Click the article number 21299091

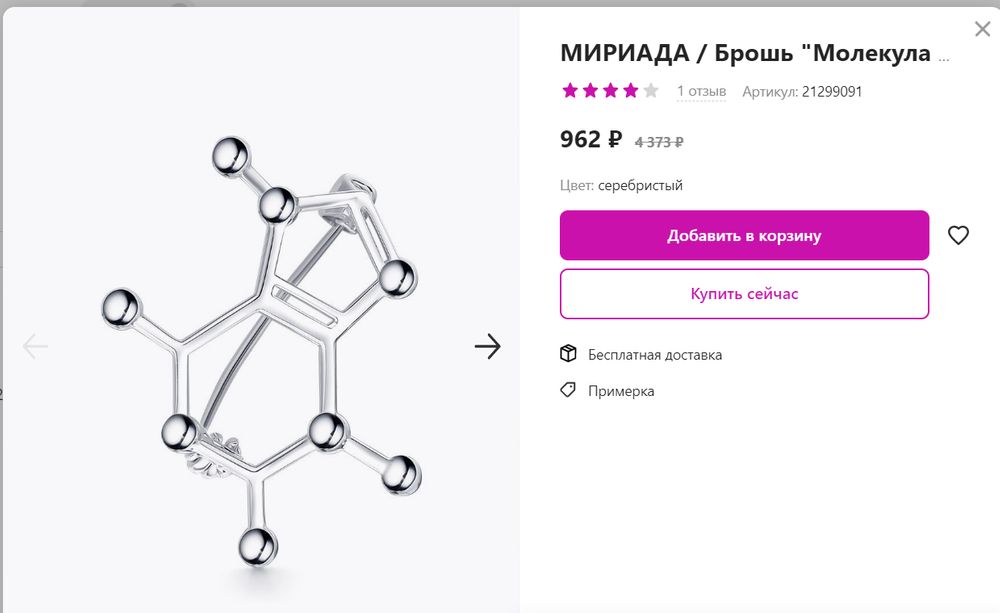click(832, 90)
